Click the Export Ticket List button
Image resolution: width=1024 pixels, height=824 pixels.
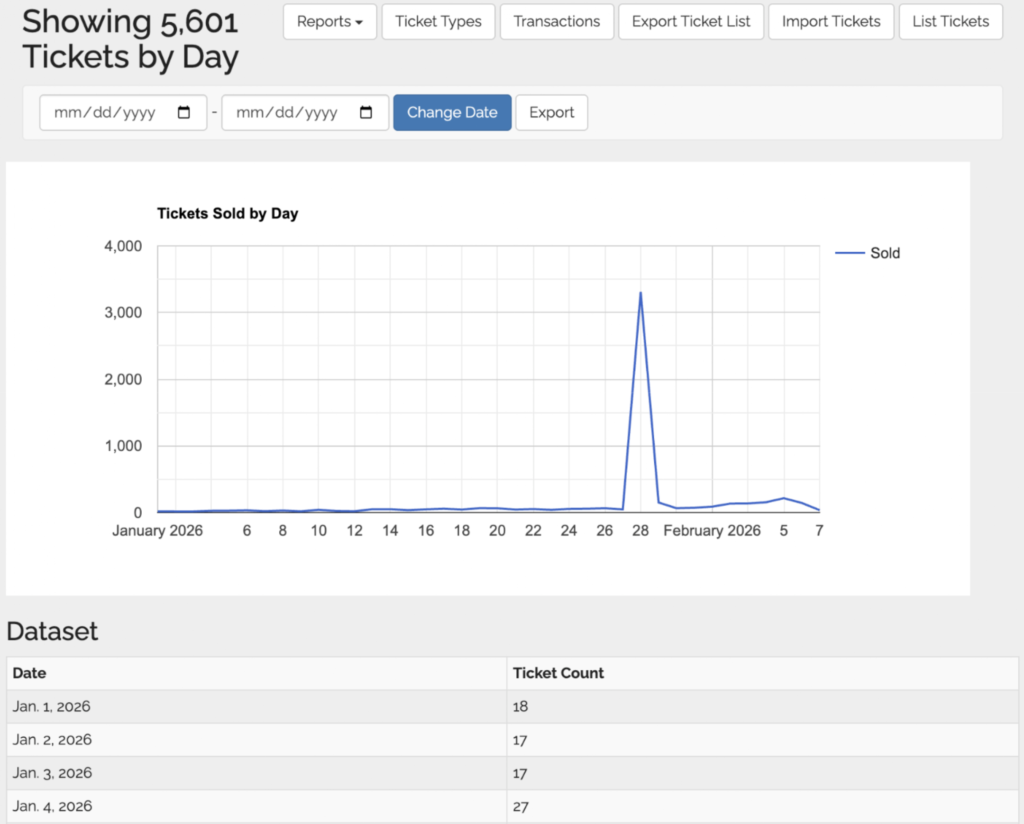[x=690, y=21]
